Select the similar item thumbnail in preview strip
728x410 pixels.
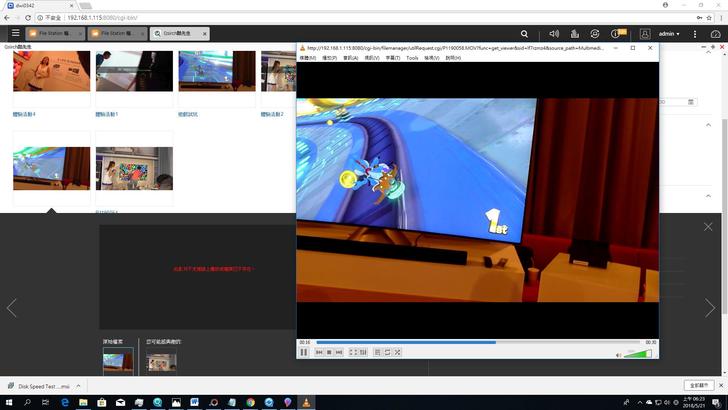pos(161,362)
